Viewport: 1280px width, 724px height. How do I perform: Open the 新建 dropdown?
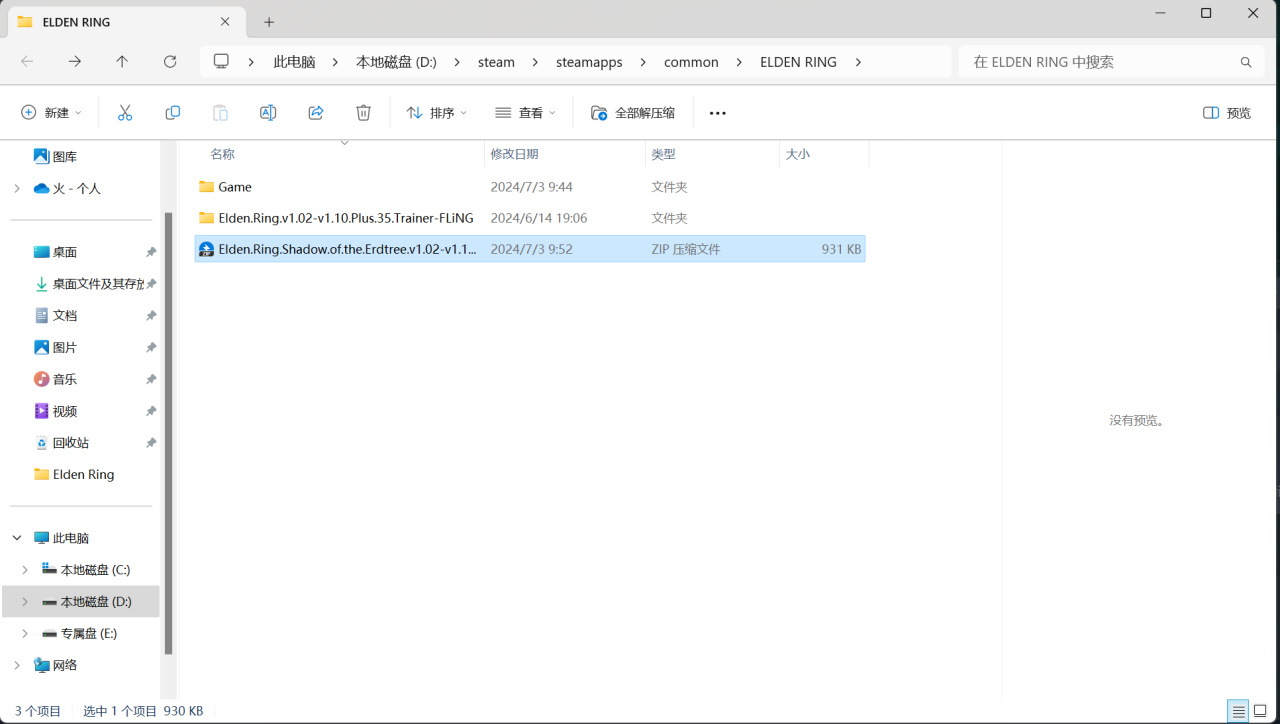(x=51, y=113)
